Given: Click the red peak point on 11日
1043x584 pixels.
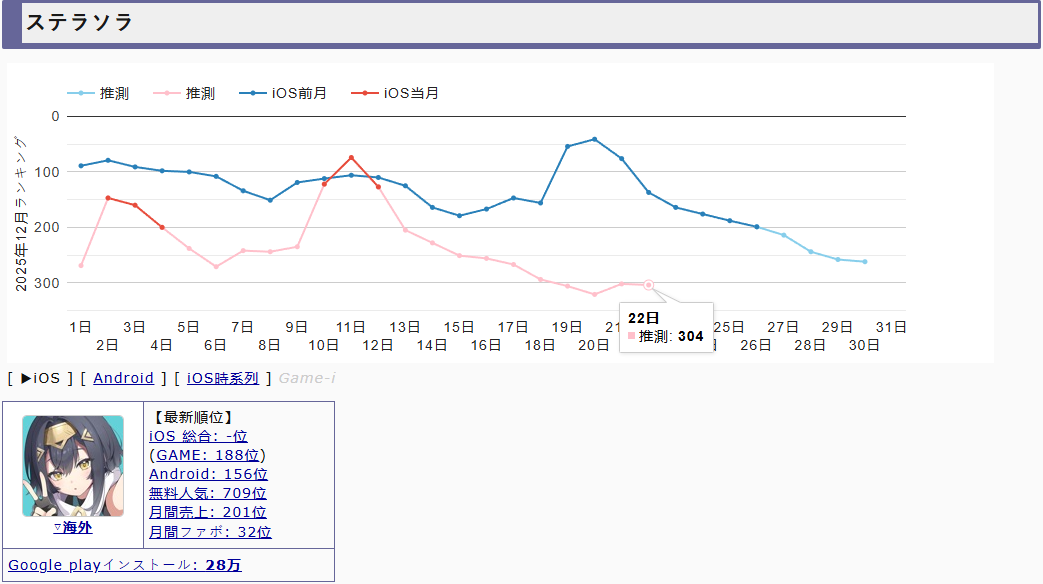Looking at the screenshot, I should point(351,158).
